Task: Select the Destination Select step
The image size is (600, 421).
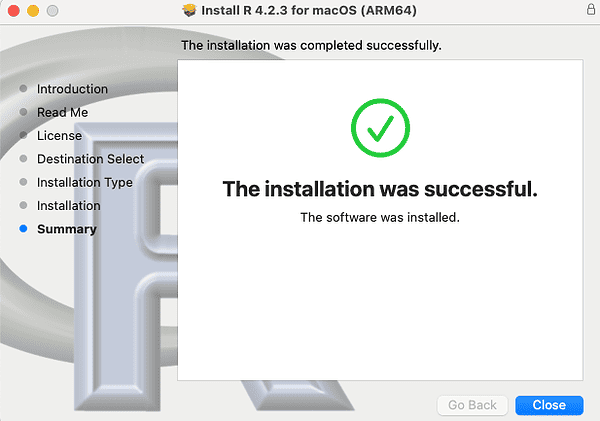Action: 90,159
